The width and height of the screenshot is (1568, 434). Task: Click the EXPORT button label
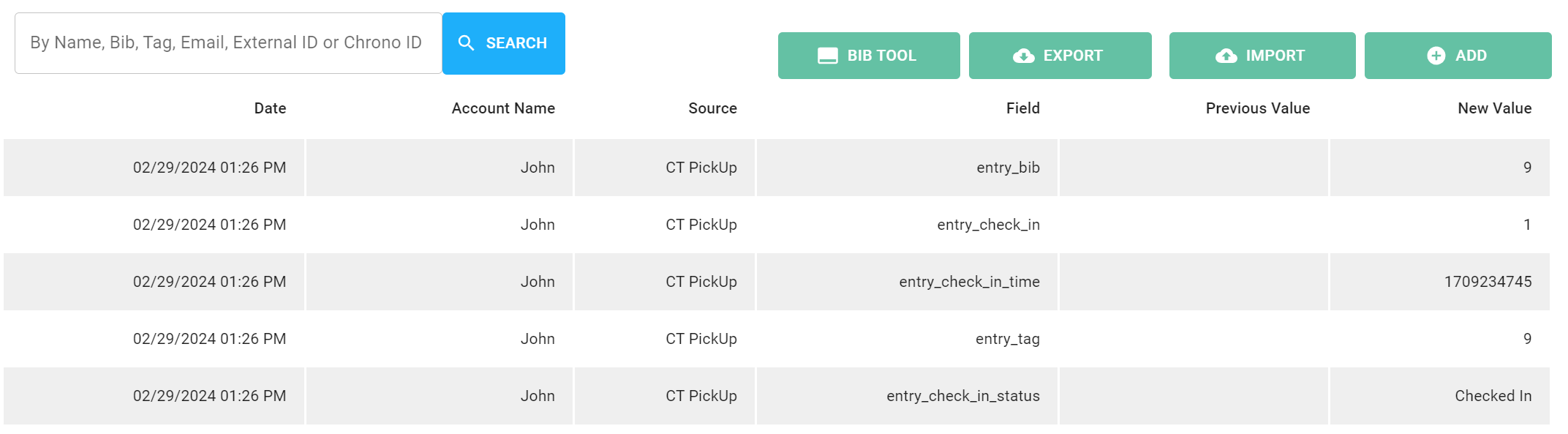pyautogui.click(x=1073, y=56)
